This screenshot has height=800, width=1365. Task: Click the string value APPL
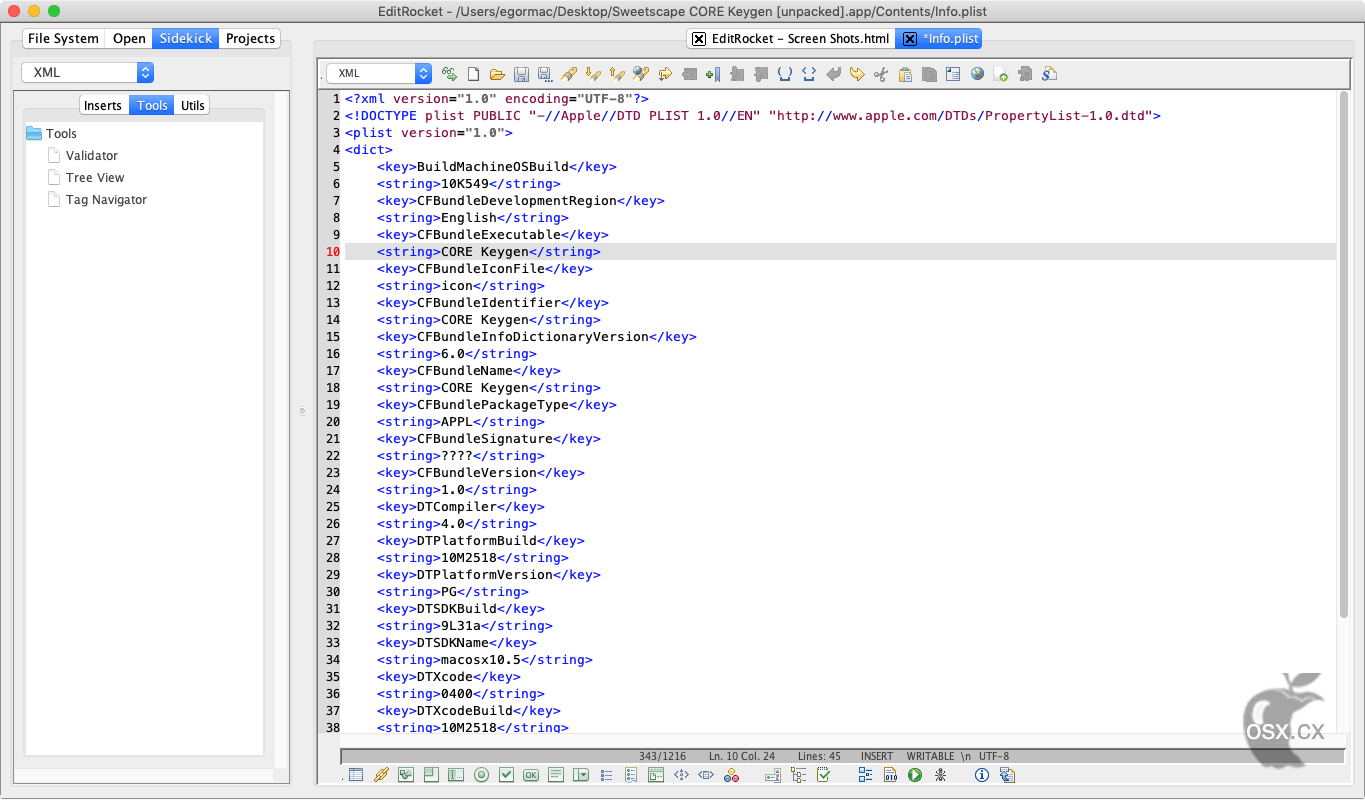(x=460, y=422)
